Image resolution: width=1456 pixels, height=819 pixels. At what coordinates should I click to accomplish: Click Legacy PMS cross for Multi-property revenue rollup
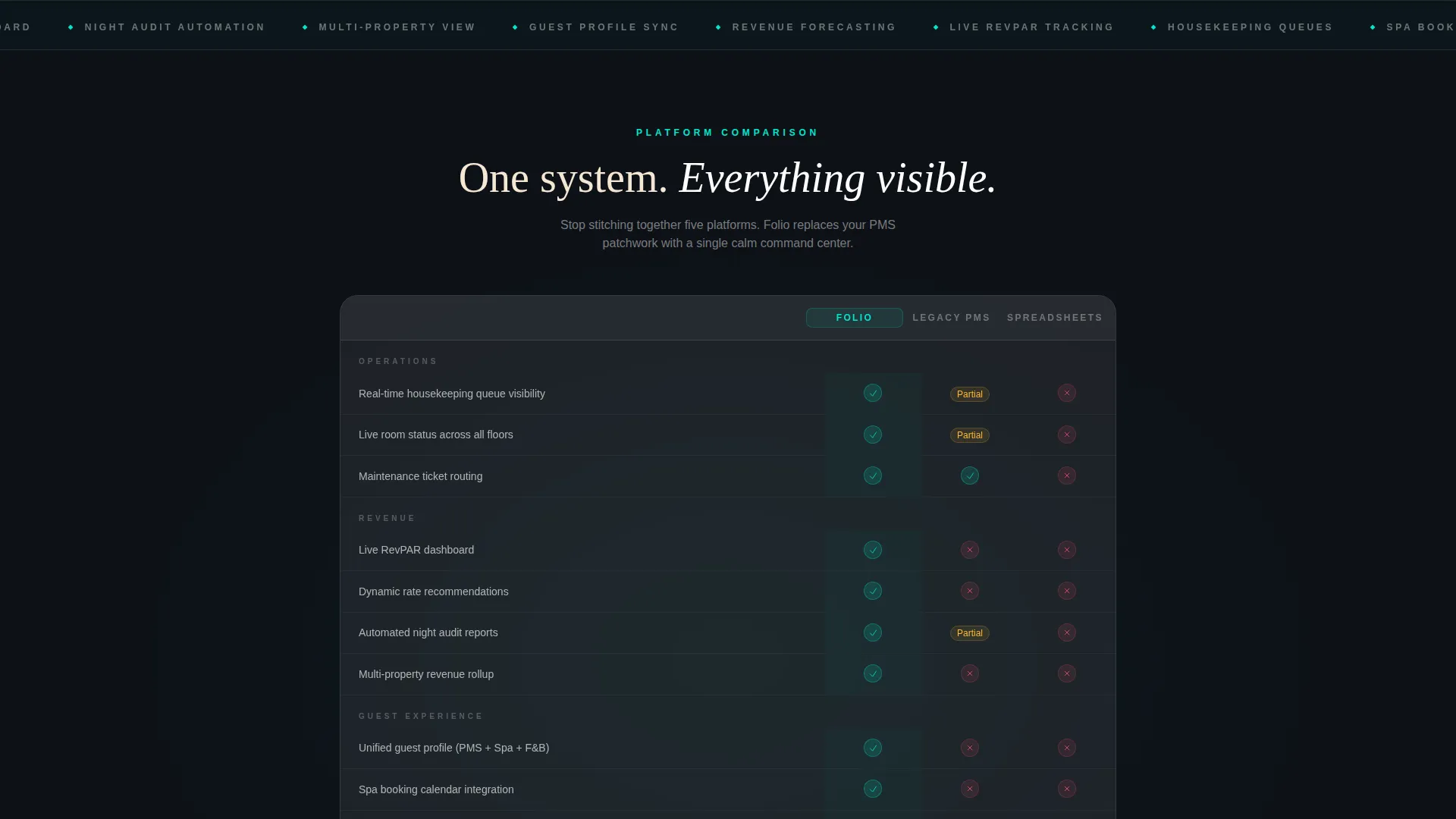[970, 673]
